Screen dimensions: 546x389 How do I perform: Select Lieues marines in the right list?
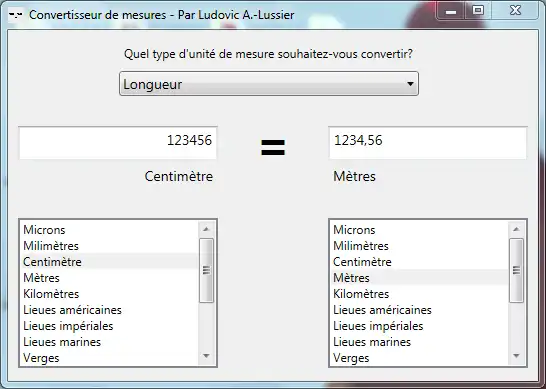coord(419,342)
